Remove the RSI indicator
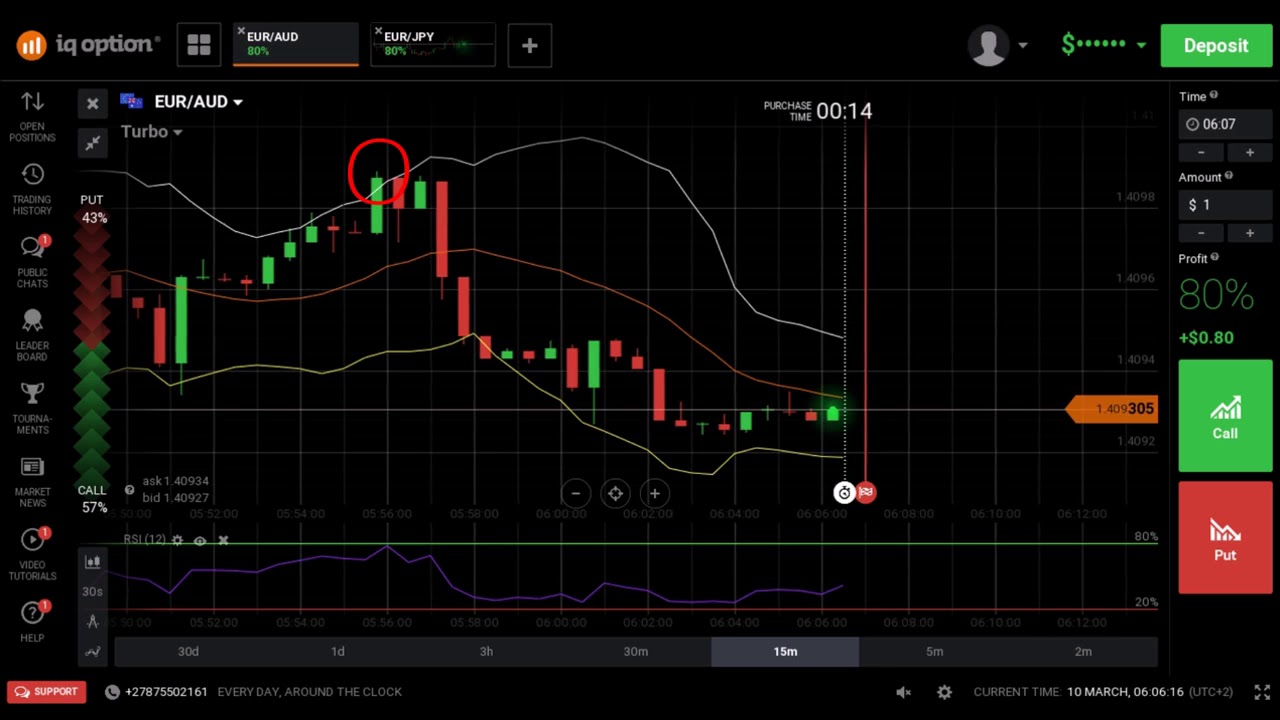This screenshot has width=1280, height=720. click(223, 540)
